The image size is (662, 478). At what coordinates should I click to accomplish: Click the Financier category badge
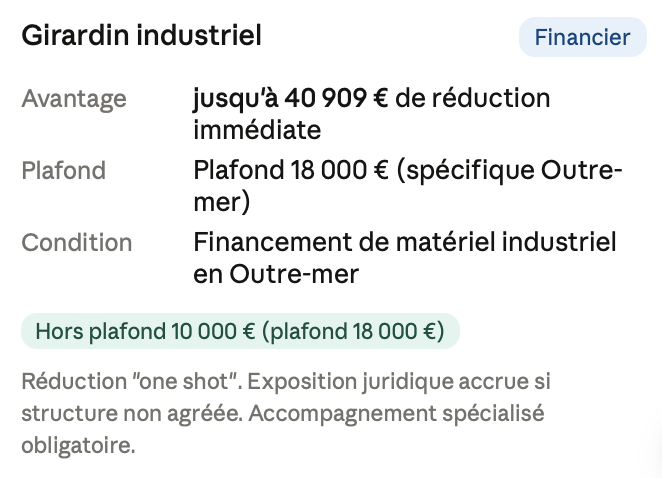click(583, 37)
